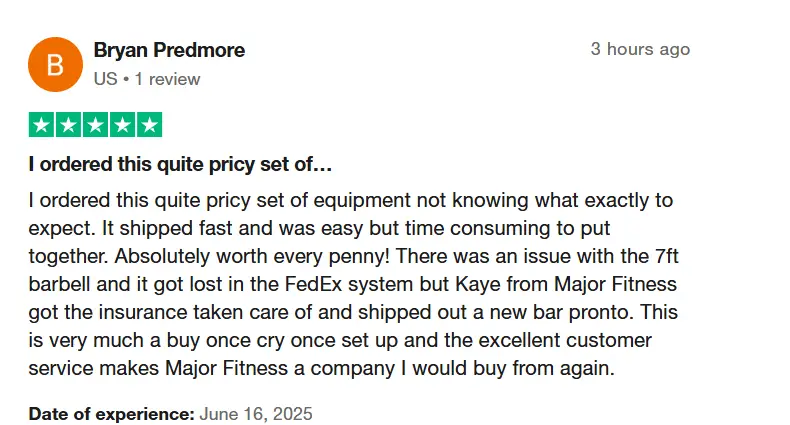The width and height of the screenshot is (790, 425).
Task: Click the 'US' country label
Action: click(105, 79)
